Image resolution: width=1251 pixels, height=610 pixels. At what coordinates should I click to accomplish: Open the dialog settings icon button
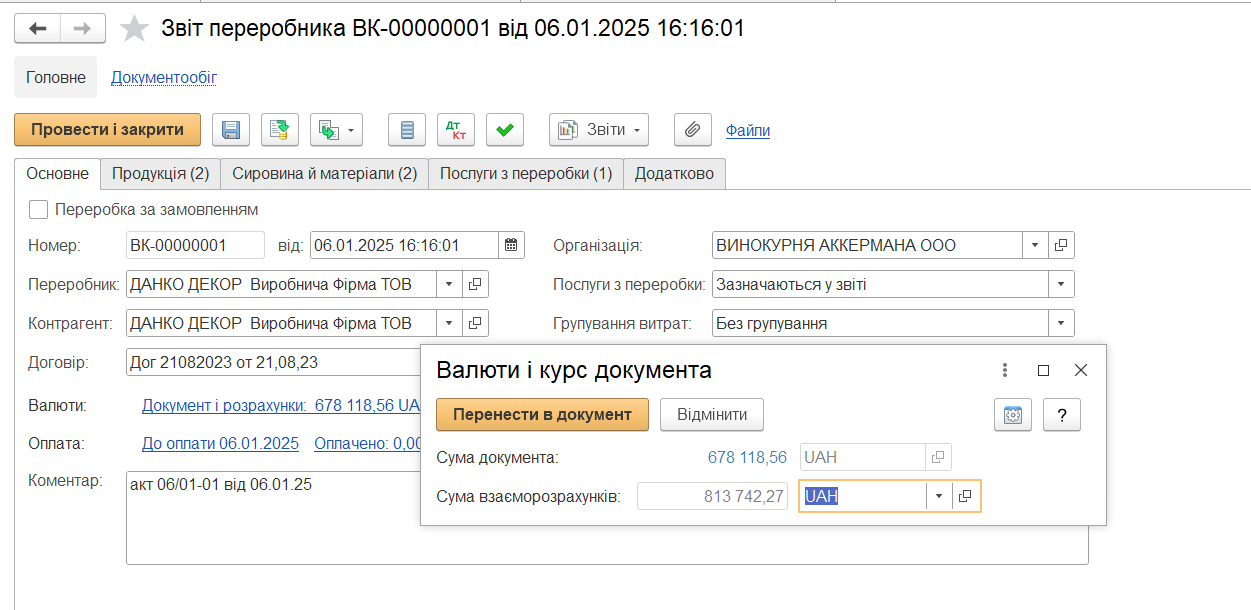(x=1012, y=414)
